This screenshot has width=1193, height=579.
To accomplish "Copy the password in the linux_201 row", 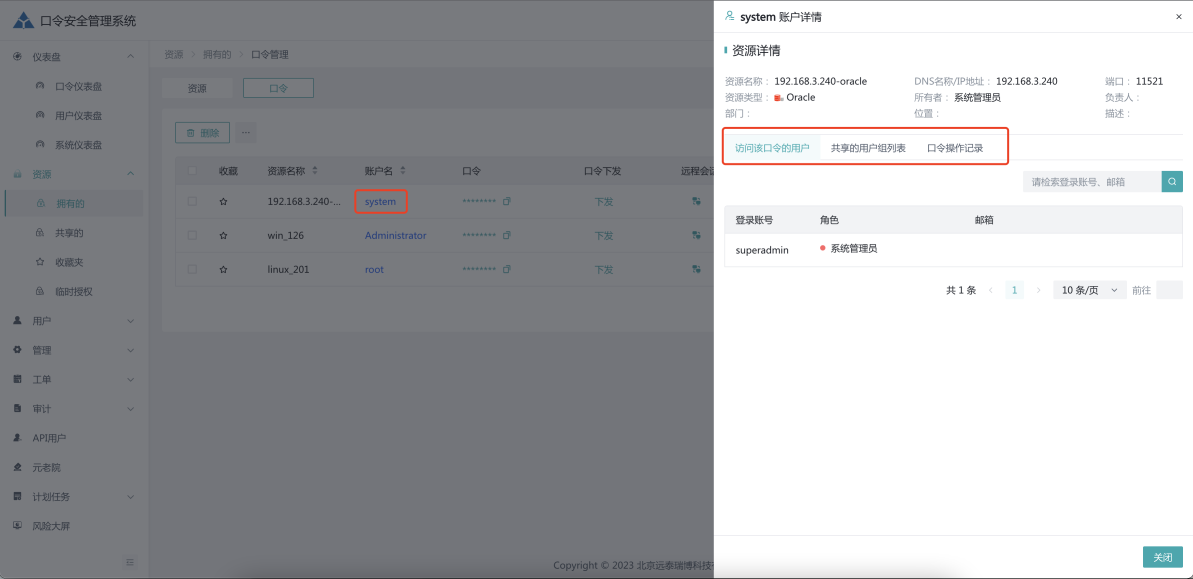I will (x=507, y=270).
